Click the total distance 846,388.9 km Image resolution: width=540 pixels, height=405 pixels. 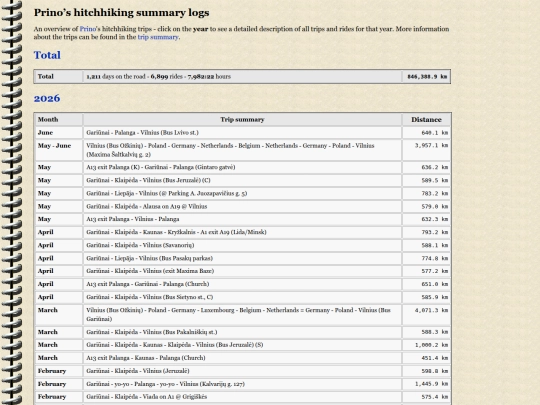click(x=426, y=76)
